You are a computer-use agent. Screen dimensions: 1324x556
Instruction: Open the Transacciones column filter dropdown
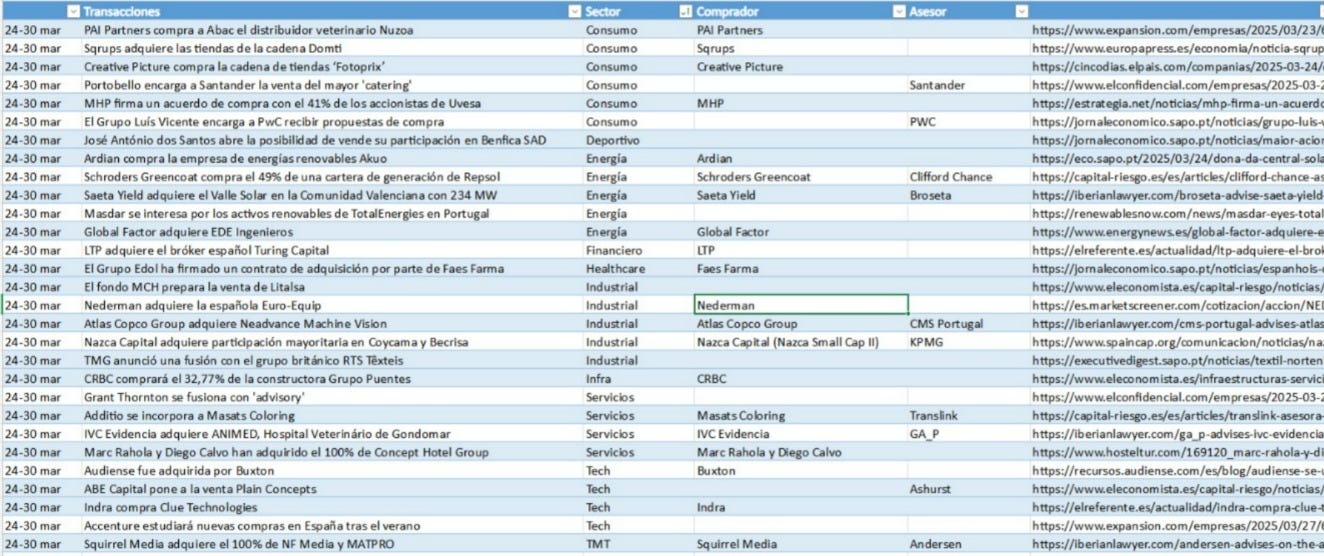pyautogui.click(x=573, y=11)
